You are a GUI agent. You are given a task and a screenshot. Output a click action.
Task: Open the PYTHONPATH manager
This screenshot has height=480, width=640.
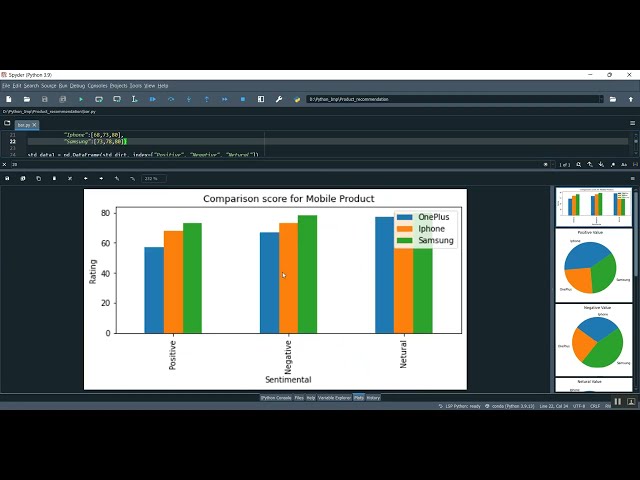[x=297, y=99]
